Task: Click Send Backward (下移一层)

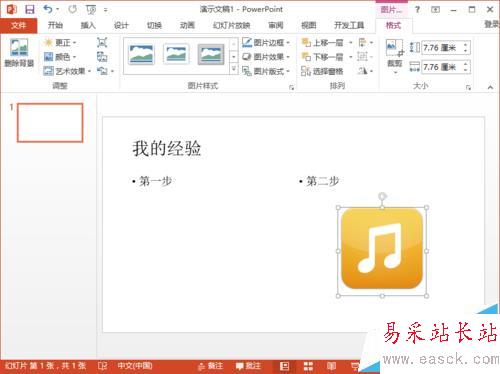Action: [323, 57]
